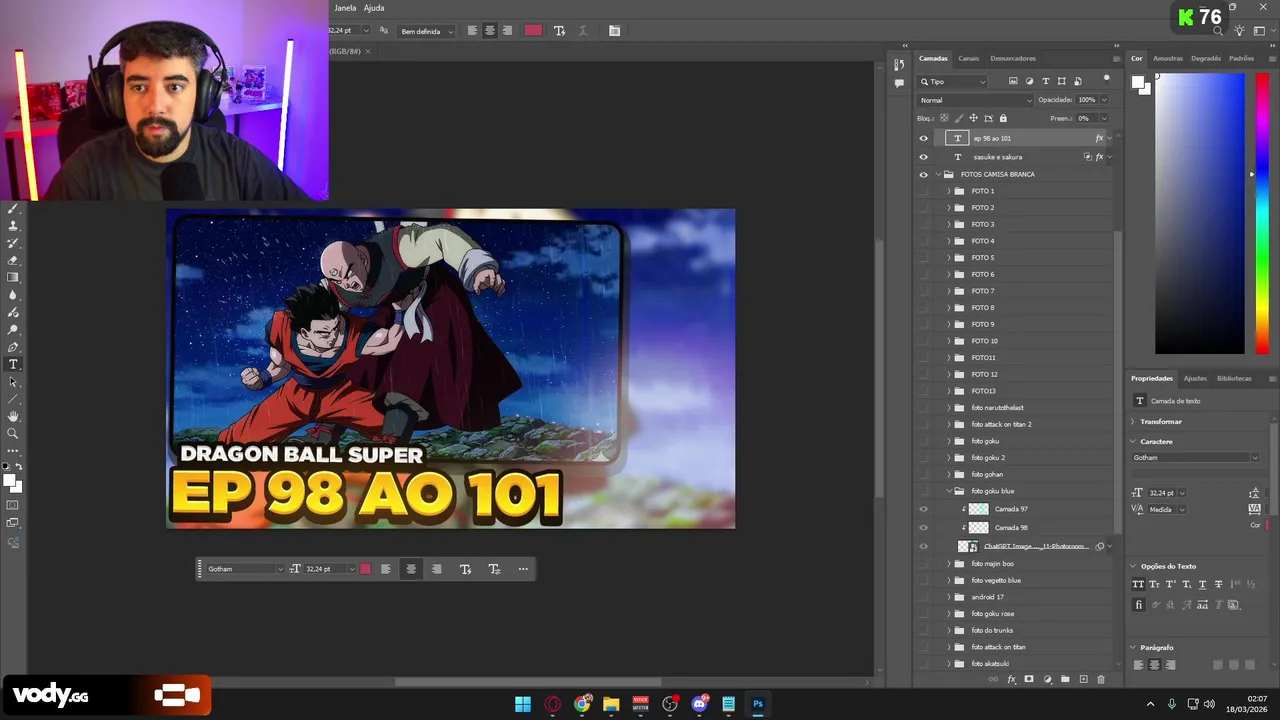Select the Zoom magnifier tool
1280x720 pixels.
[x=13, y=433]
